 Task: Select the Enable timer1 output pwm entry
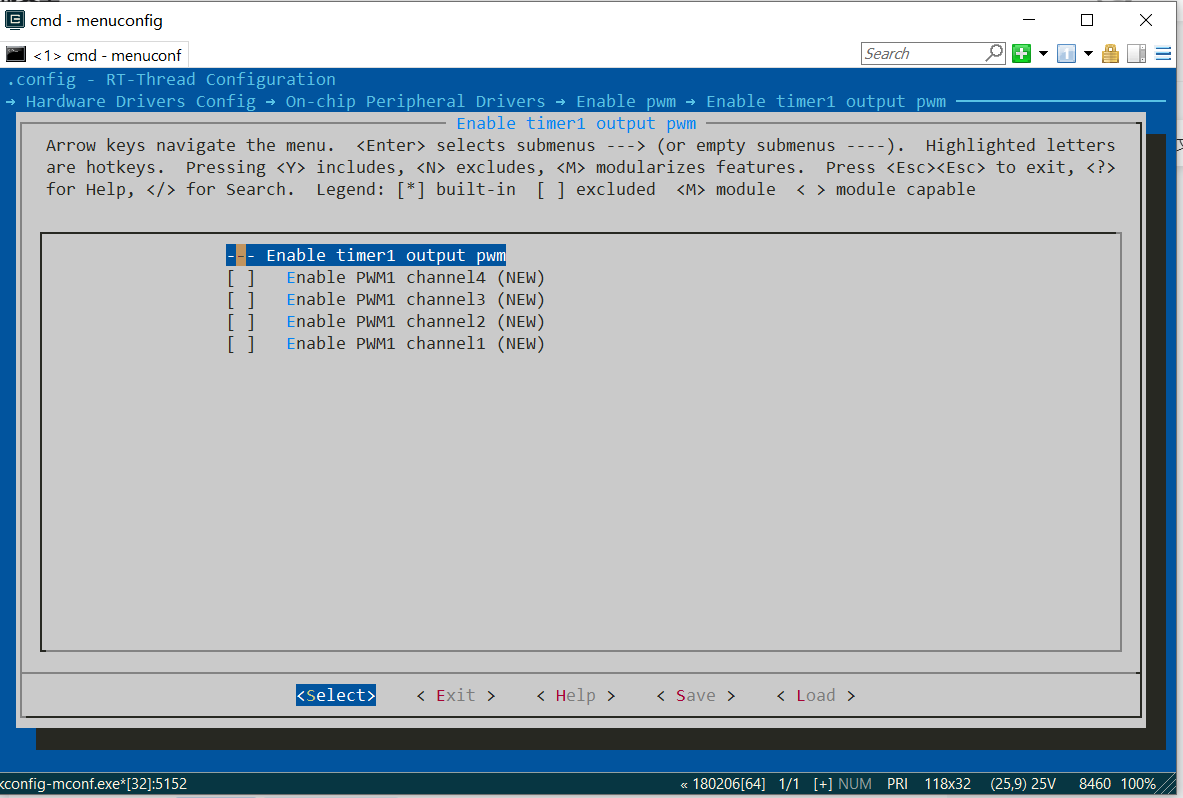(365, 255)
